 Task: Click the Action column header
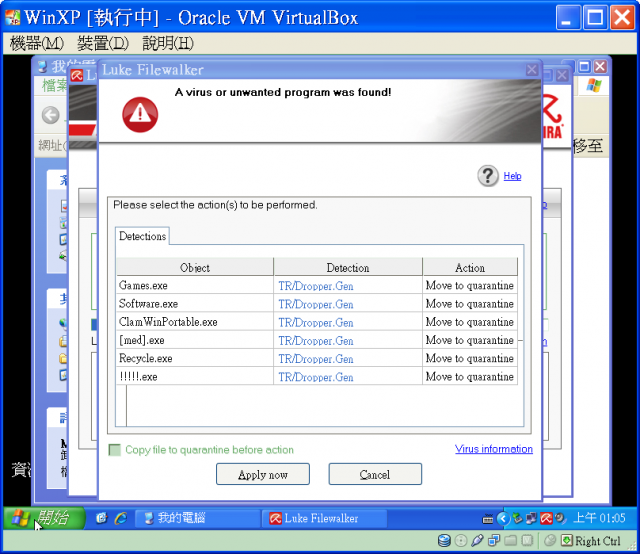(x=470, y=267)
